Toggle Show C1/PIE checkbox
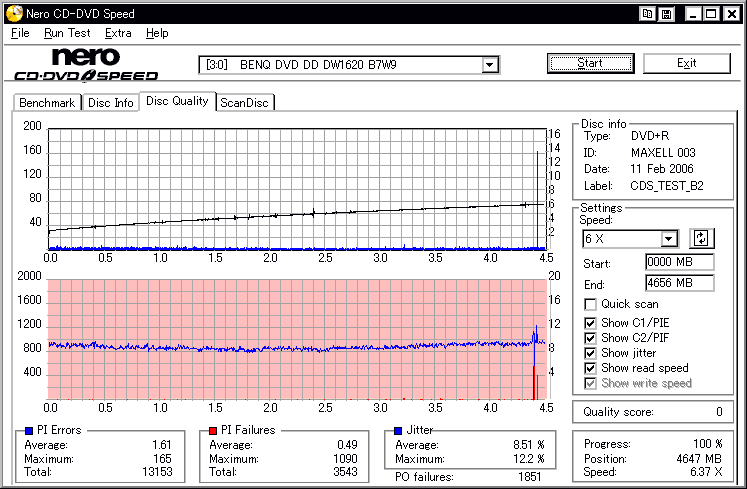Viewport: 747px width, 489px height. 590,323
